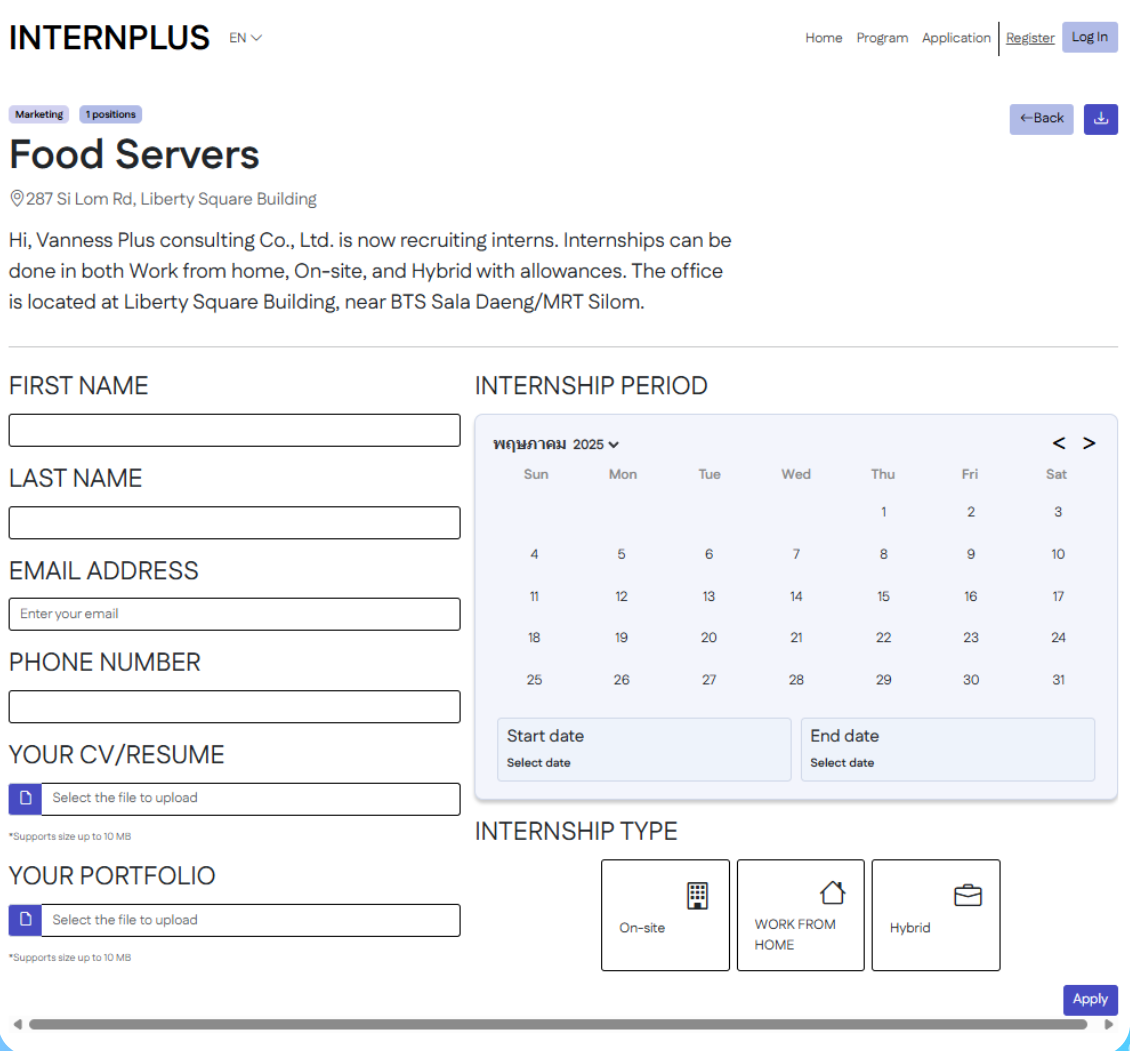Open the Program menu item
Screen dimensions: 1130x1051
[x=882, y=38]
